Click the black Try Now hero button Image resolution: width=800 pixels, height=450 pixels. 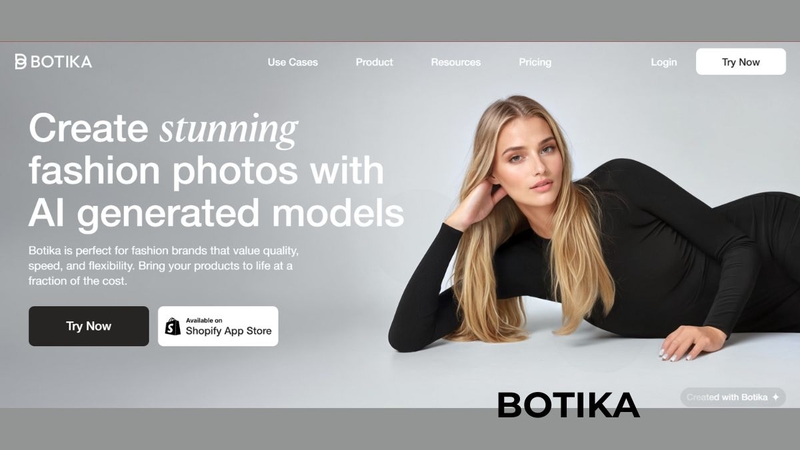(x=89, y=326)
